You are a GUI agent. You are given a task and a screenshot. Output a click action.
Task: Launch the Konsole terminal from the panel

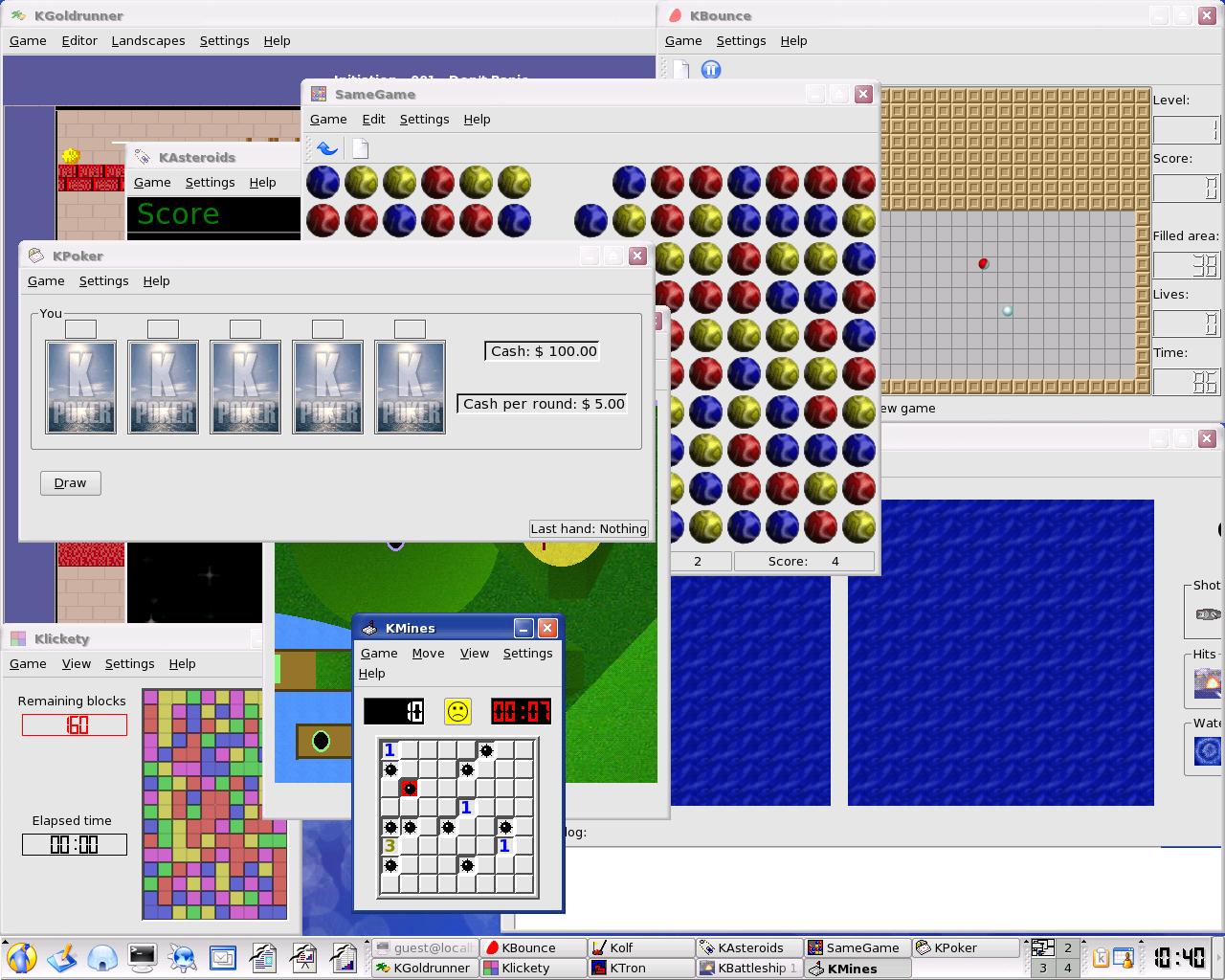[x=143, y=957]
